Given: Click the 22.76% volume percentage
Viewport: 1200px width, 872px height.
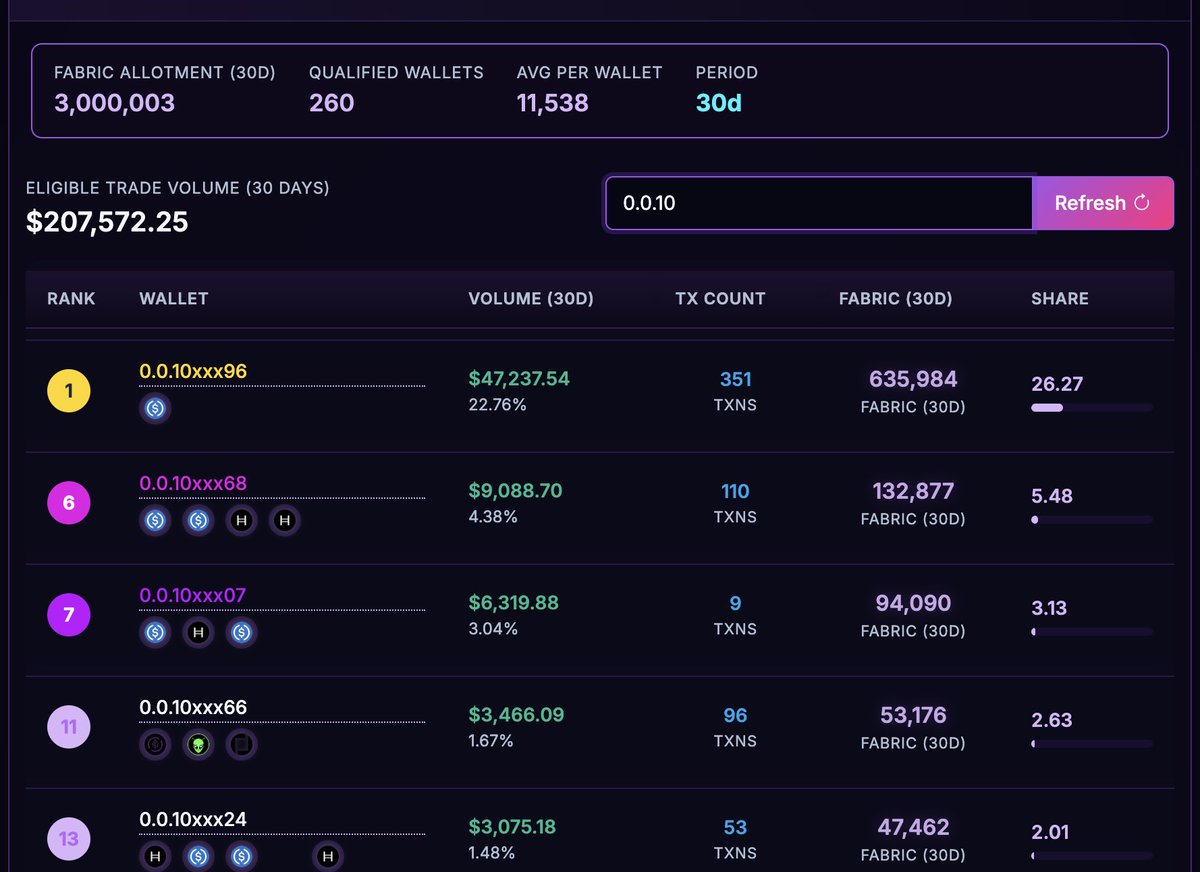Looking at the screenshot, I should pos(497,405).
